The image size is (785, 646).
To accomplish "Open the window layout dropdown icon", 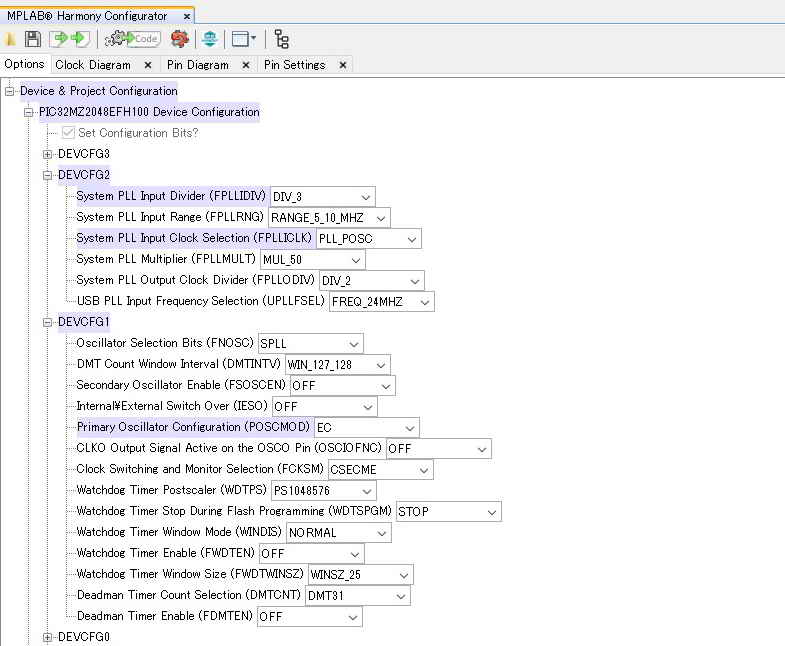I will (244, 39).
